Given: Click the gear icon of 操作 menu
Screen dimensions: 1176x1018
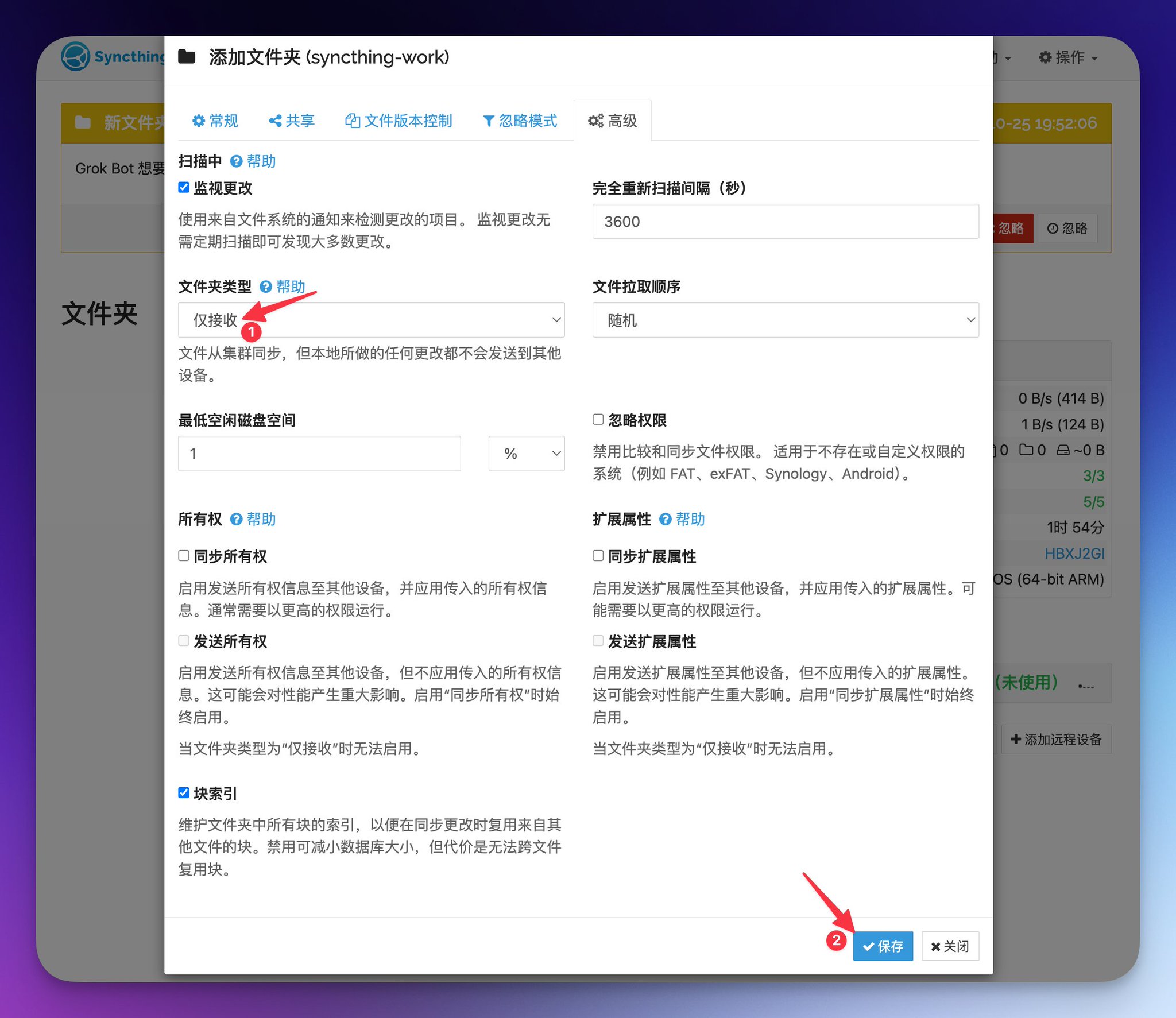Looking at the screenshot, I should pyautogui.click(x=1046, y=57).
